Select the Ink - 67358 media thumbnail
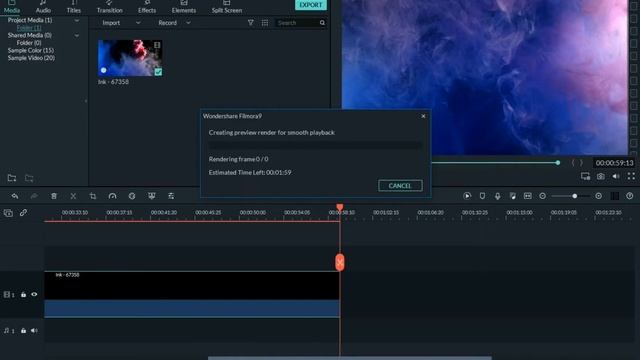640x360 pixels. coord(130,58)
